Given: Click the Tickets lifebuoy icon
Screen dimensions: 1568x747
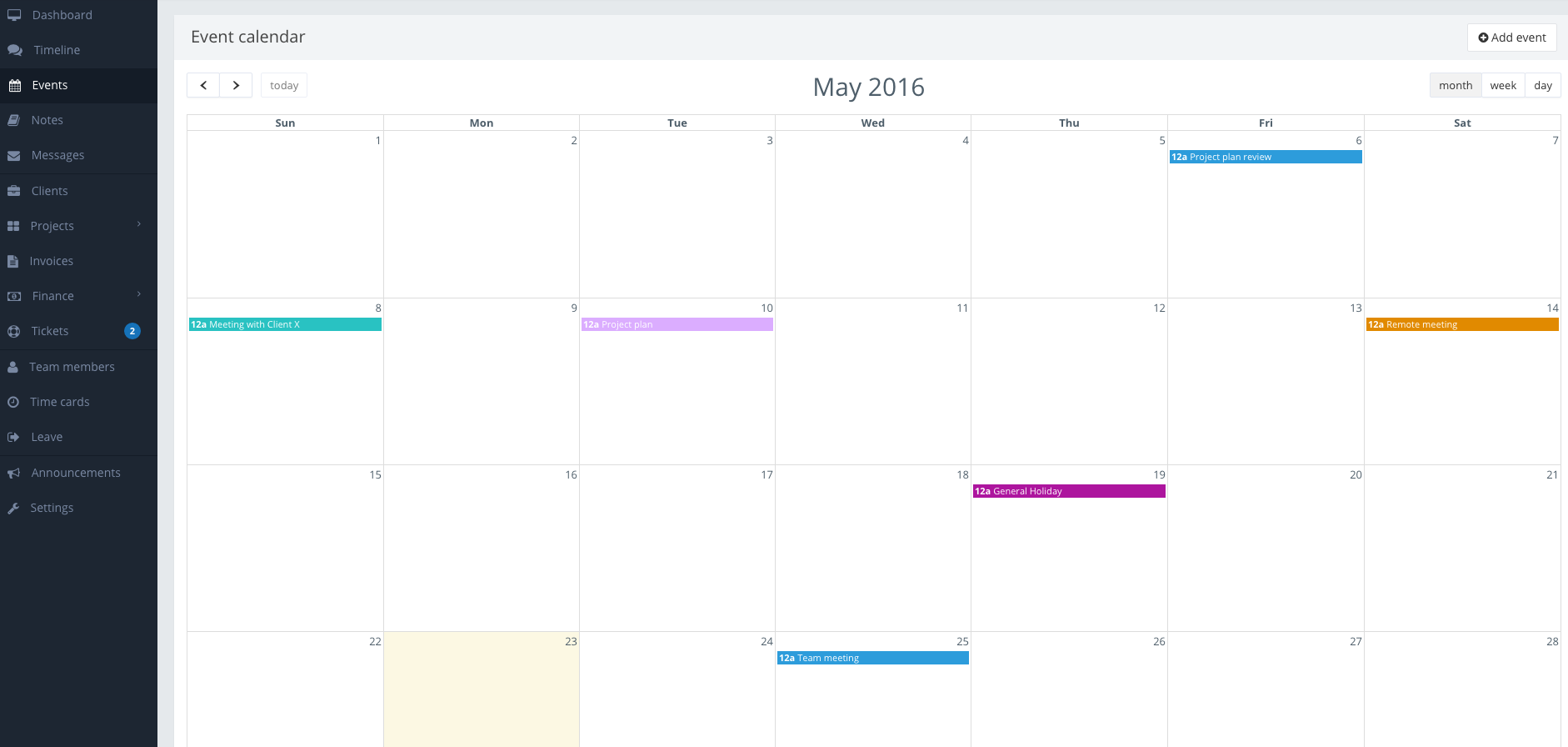Looking at the screenshot, I should 13,331.
